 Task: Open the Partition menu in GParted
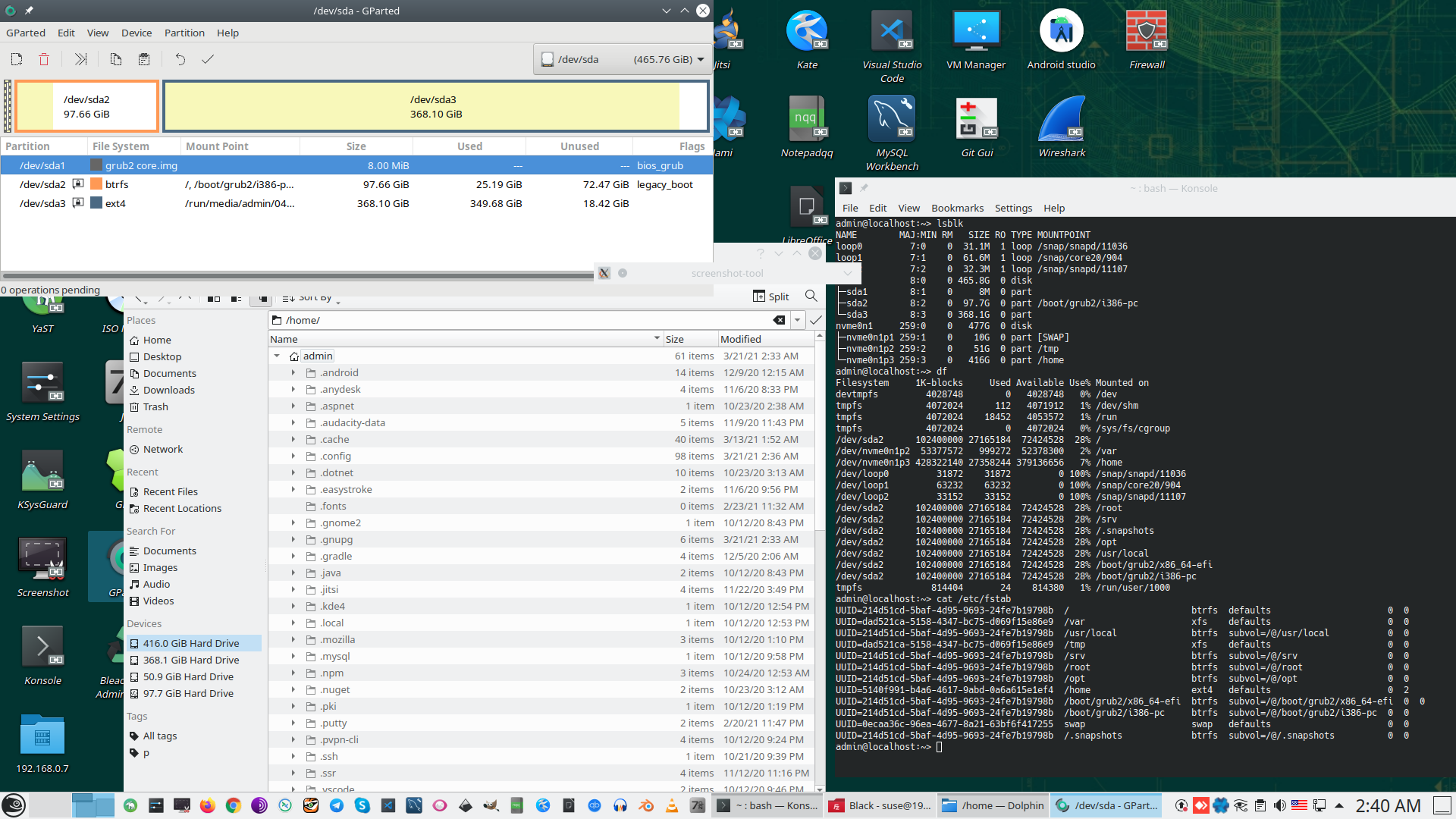[x=184, y=33]
